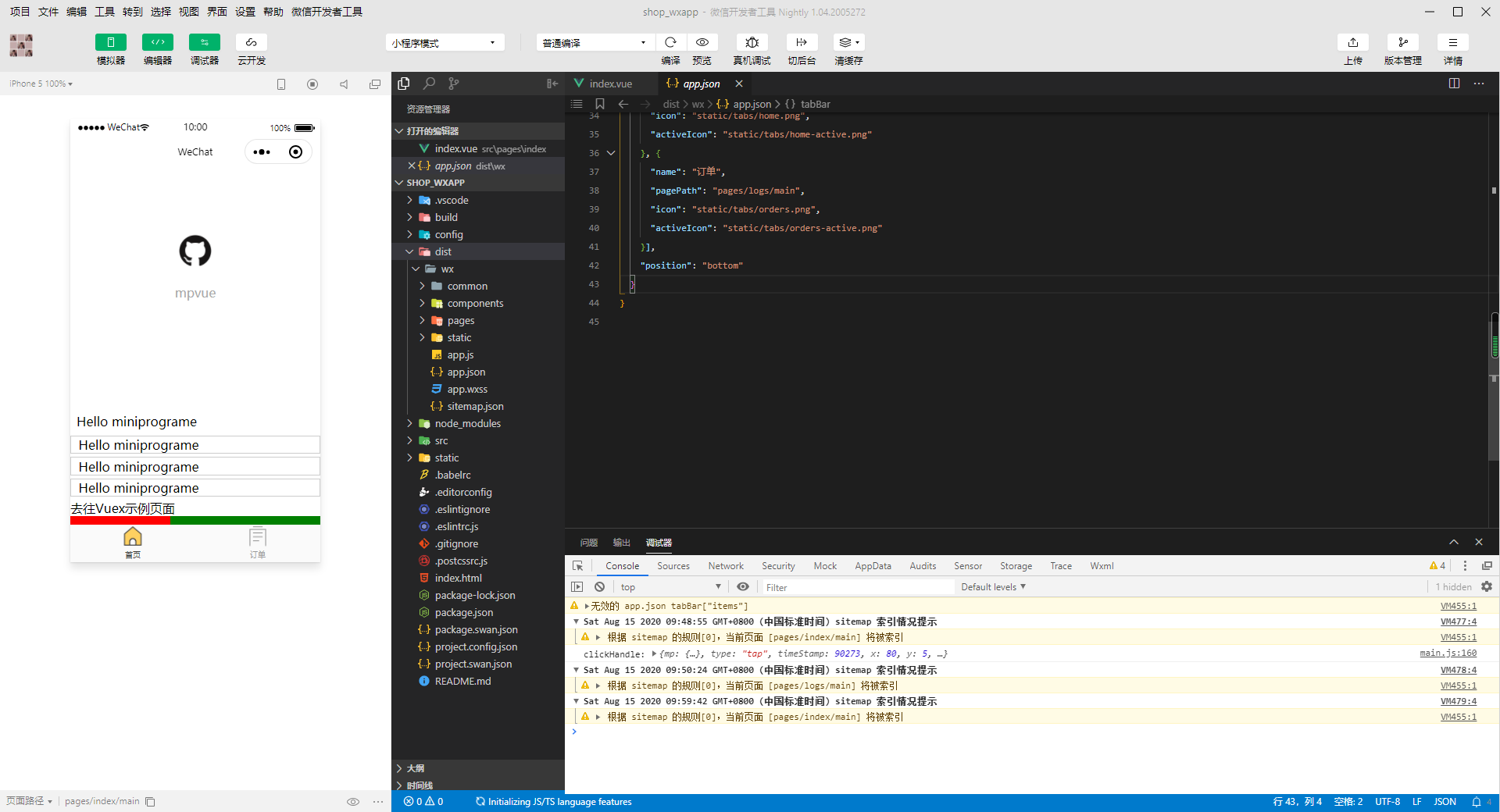Open the compile mode dropdown
The height and width of the screenshot is (812, 1500).
tap(595, 43)
